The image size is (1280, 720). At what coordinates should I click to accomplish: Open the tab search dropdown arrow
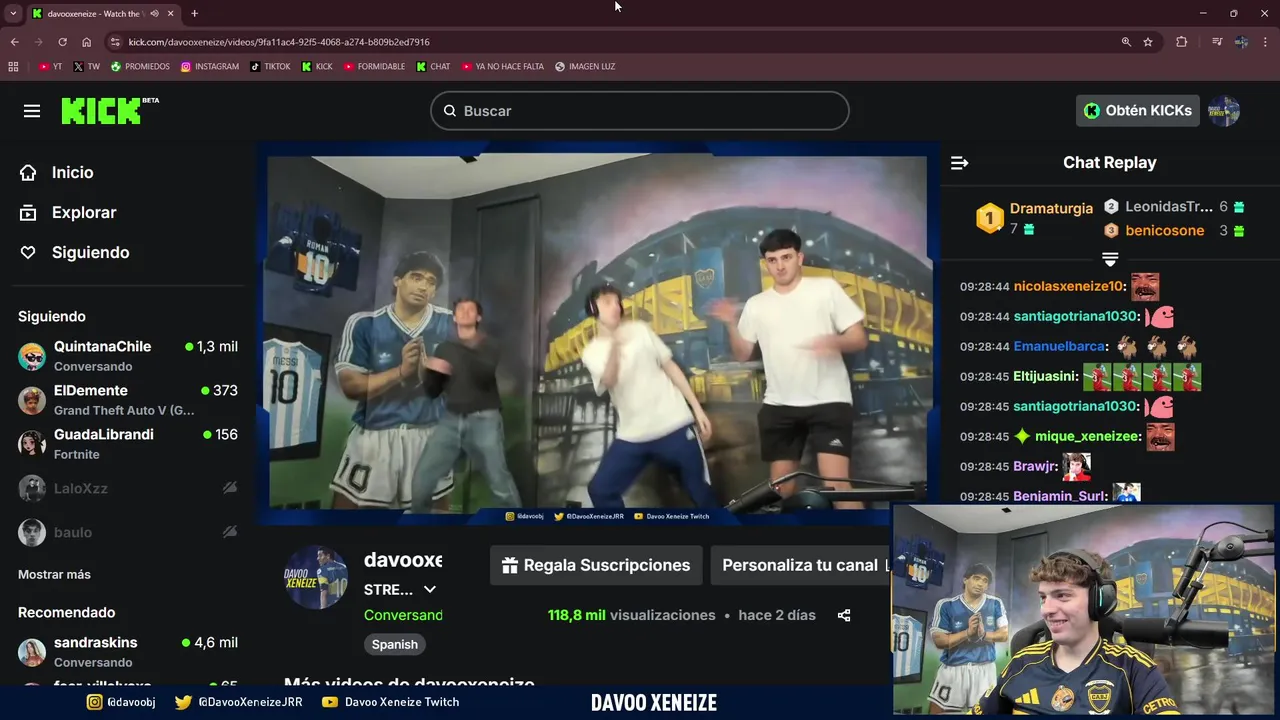(x=13, y=14)
